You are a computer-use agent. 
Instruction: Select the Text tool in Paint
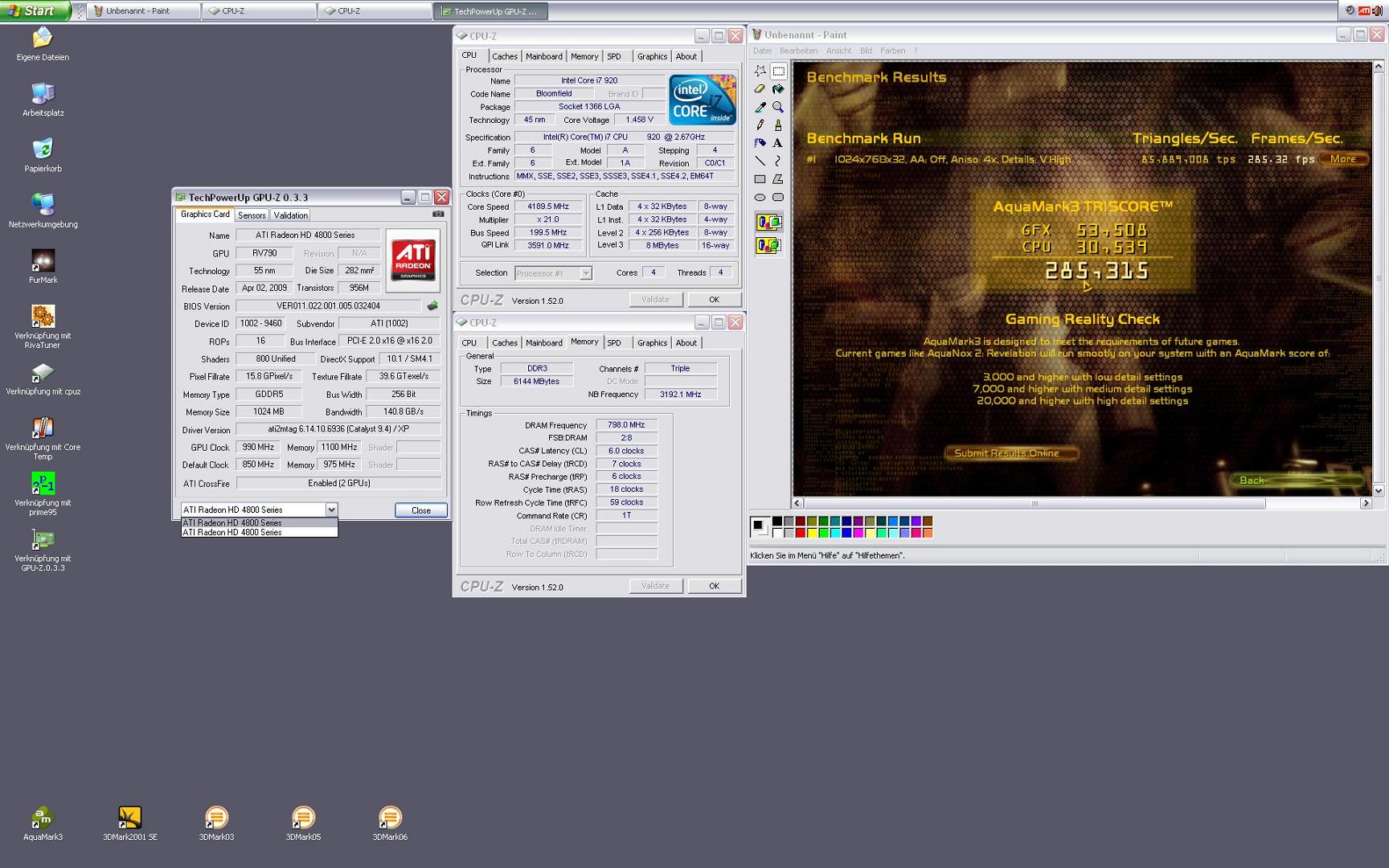[x=778, y=143]
